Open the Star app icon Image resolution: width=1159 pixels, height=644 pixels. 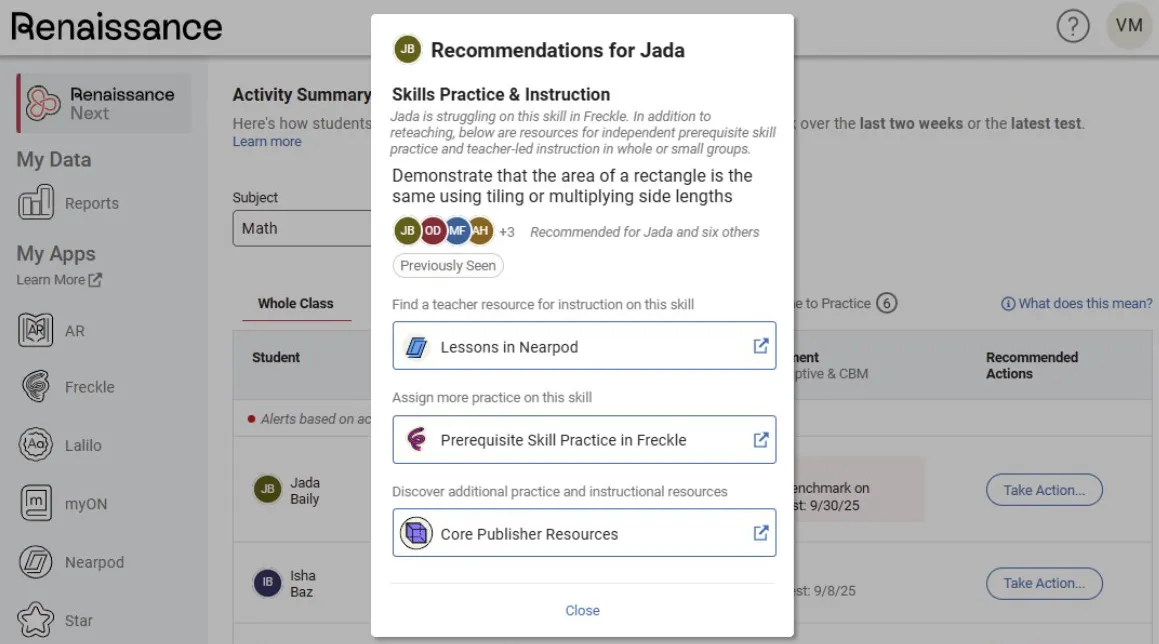36,620
